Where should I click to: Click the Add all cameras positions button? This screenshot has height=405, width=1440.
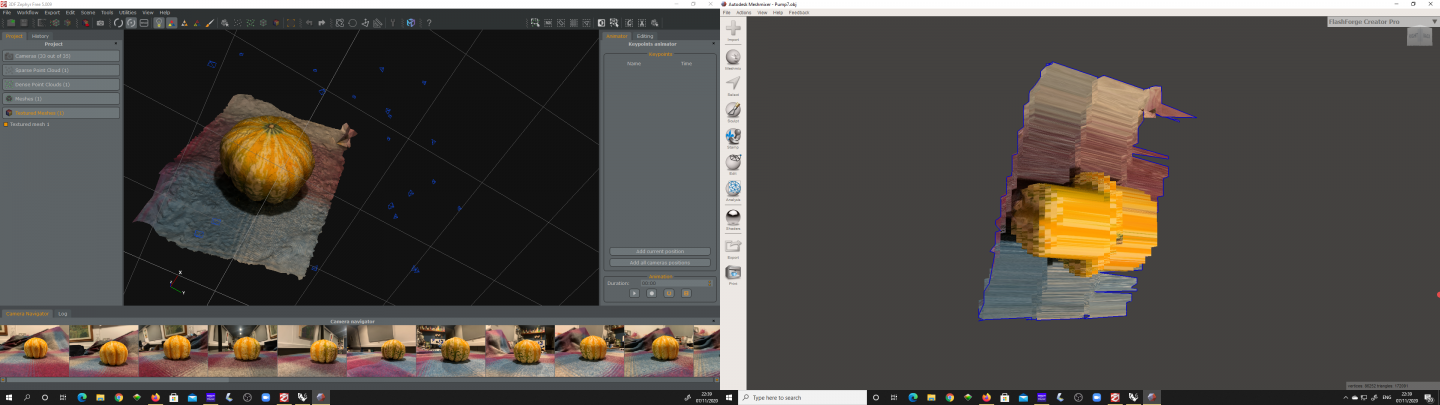pyautogui.click(x=660, y=263)
